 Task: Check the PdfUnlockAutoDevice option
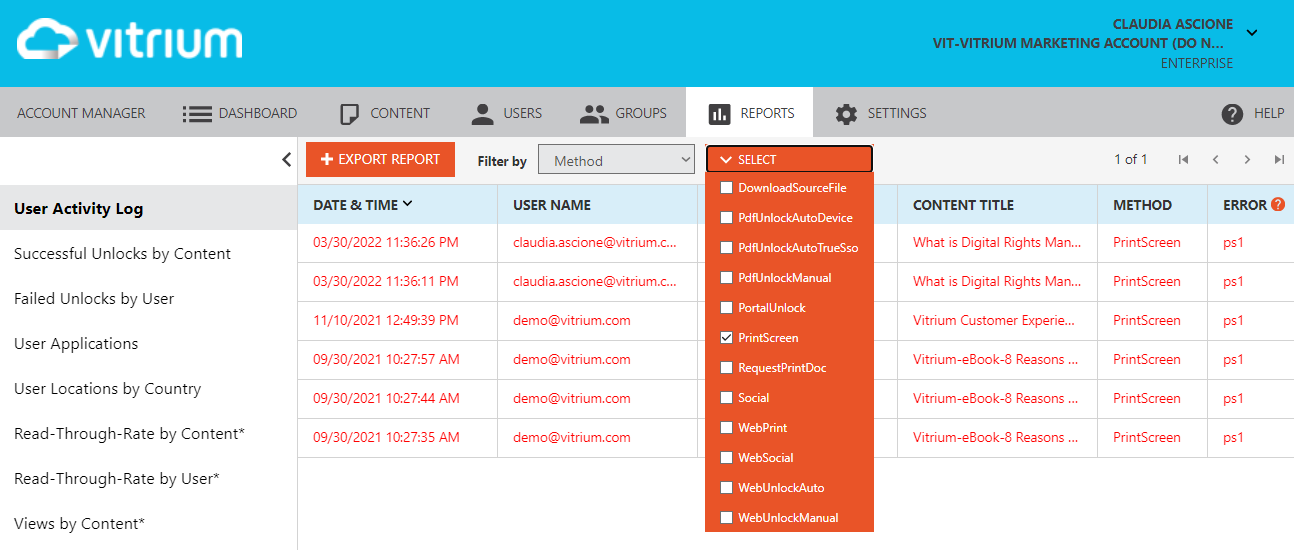tap(727, 218)
